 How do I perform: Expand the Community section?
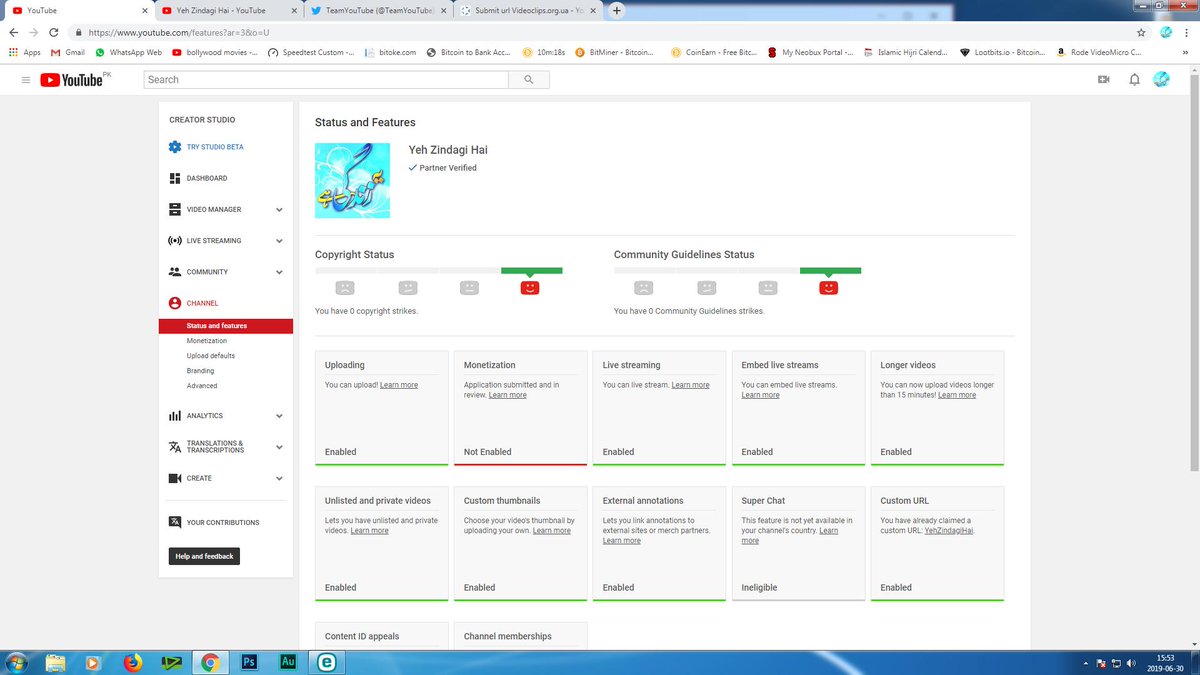pyautogui.click(x=279, y=272)
